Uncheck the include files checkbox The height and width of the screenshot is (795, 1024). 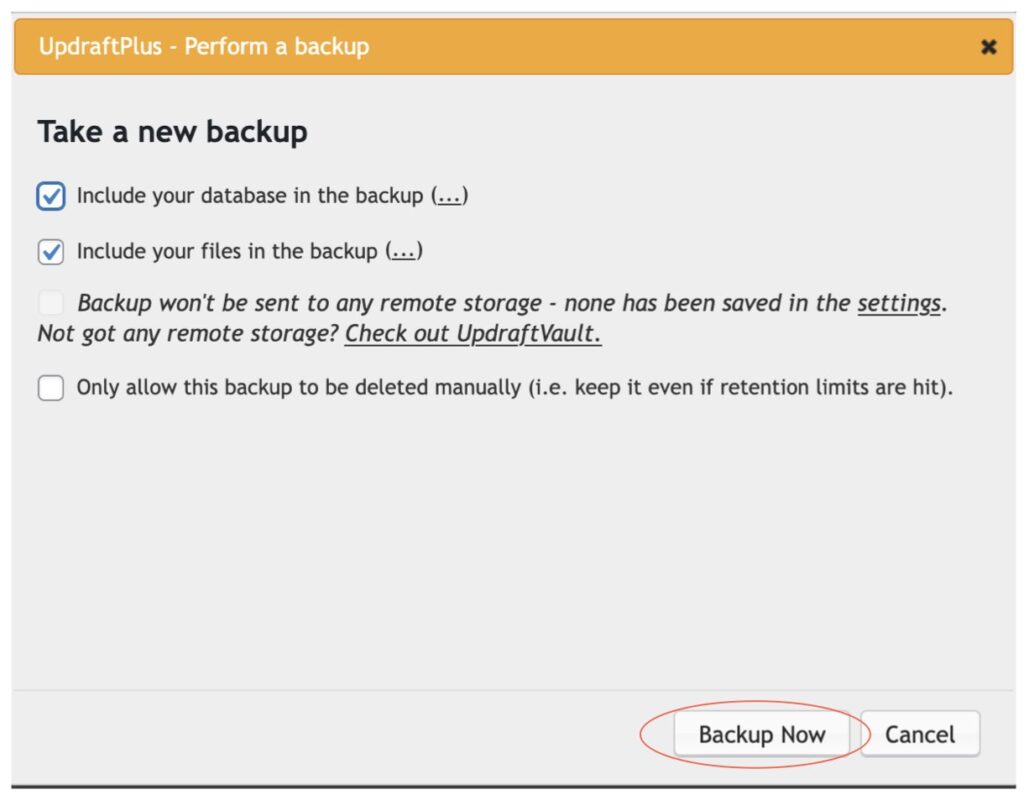(x=51, y=252)
